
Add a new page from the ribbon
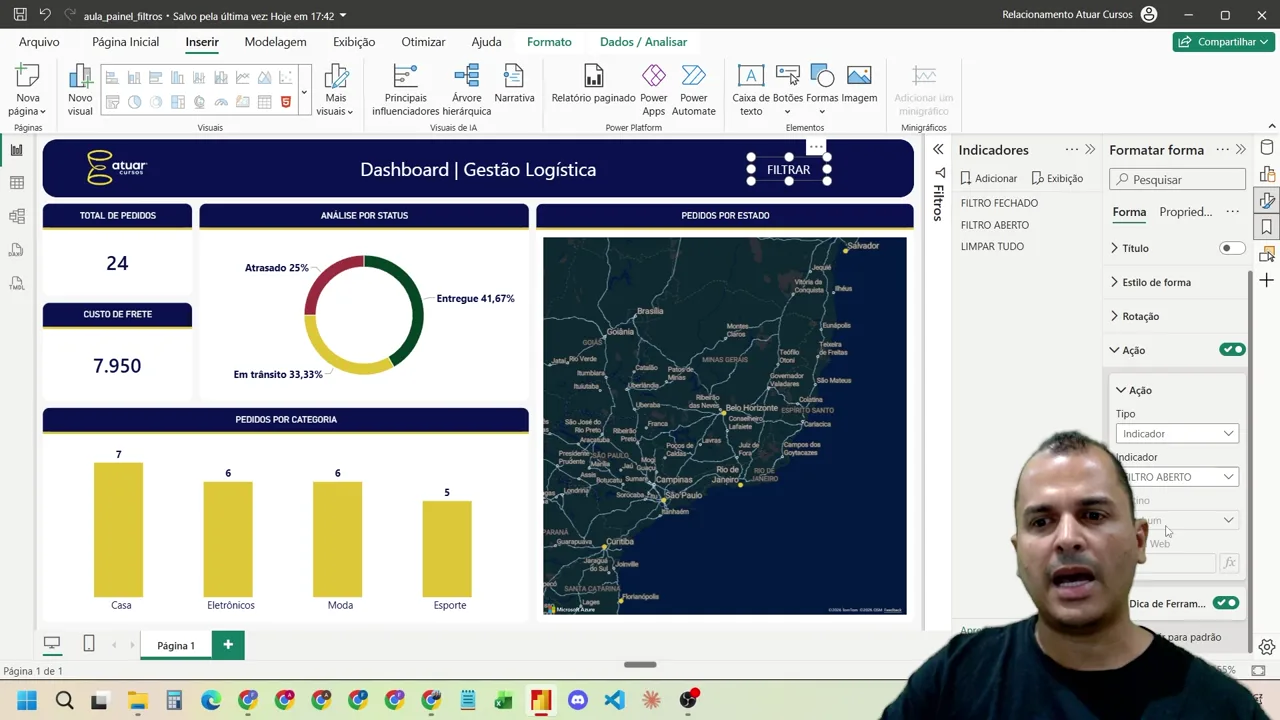click(28, 90)
